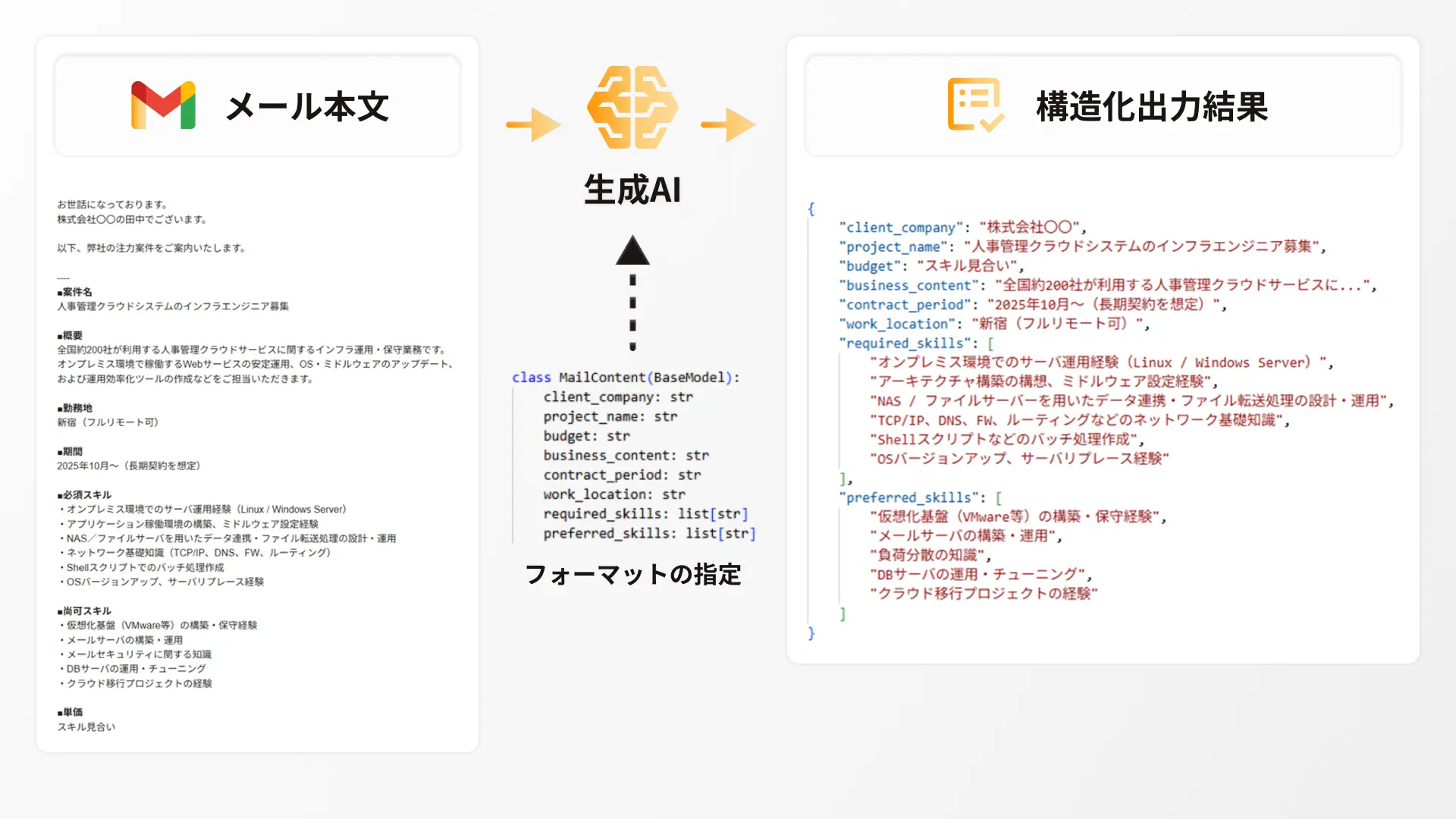Click the first orange arrow after mail header

(533, 125)
